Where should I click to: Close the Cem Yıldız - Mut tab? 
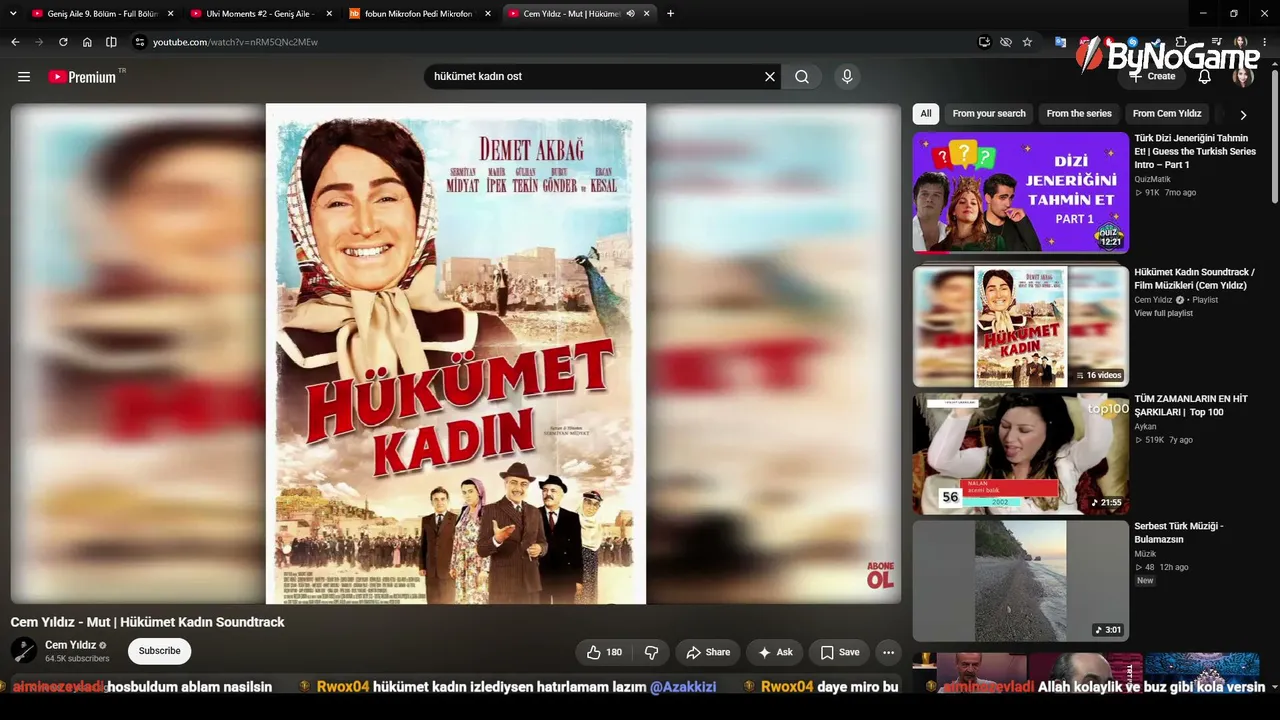pos(647,13)
